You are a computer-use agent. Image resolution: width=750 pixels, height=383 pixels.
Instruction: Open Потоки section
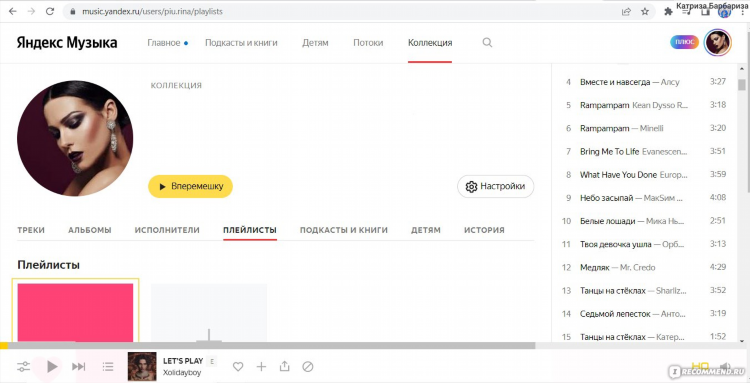368,43
